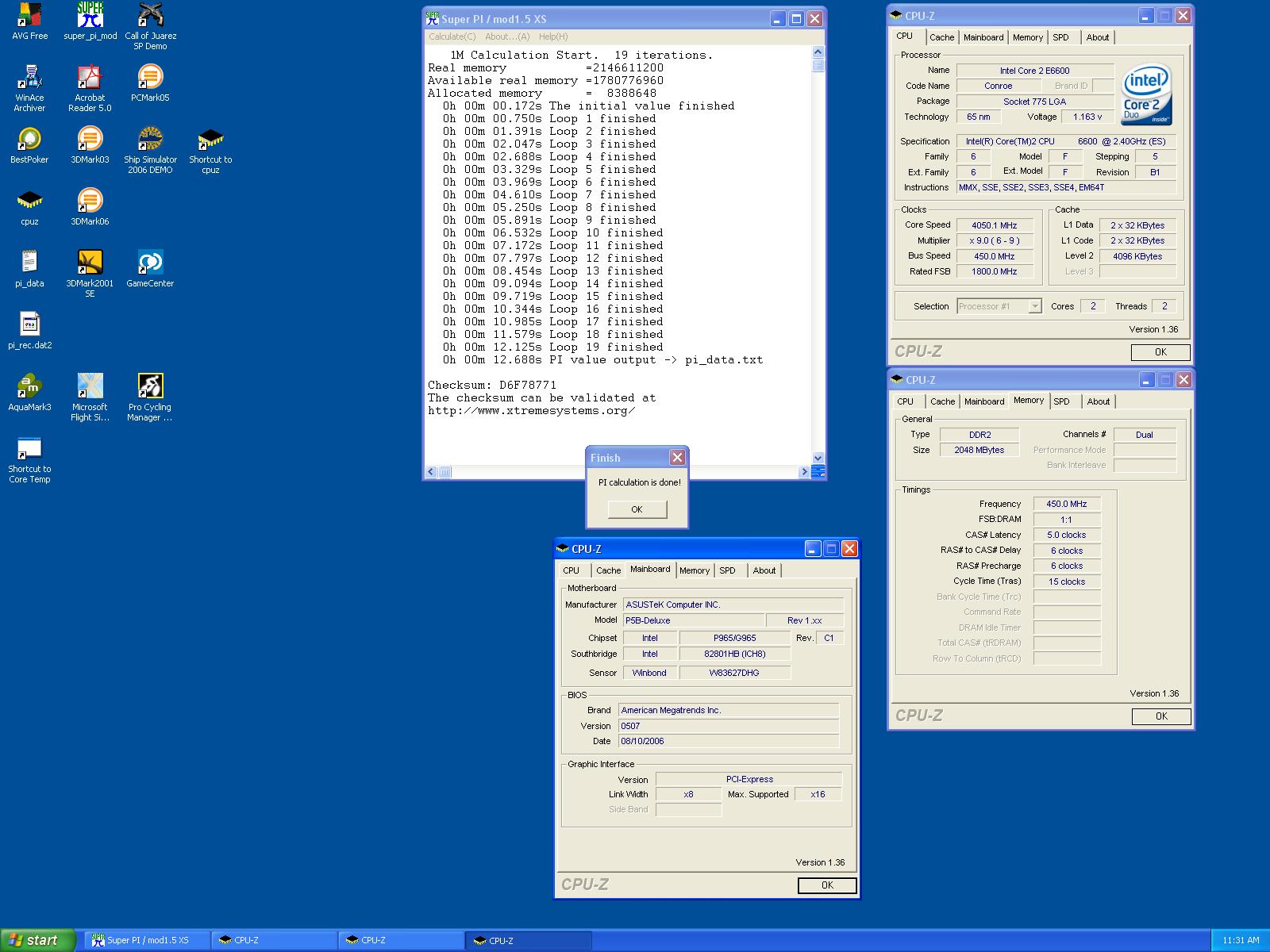The width and height of the screenshot is (1270, 952).
Task: Launch 3DMark2001 SE desktop icon
Action: 90,274
